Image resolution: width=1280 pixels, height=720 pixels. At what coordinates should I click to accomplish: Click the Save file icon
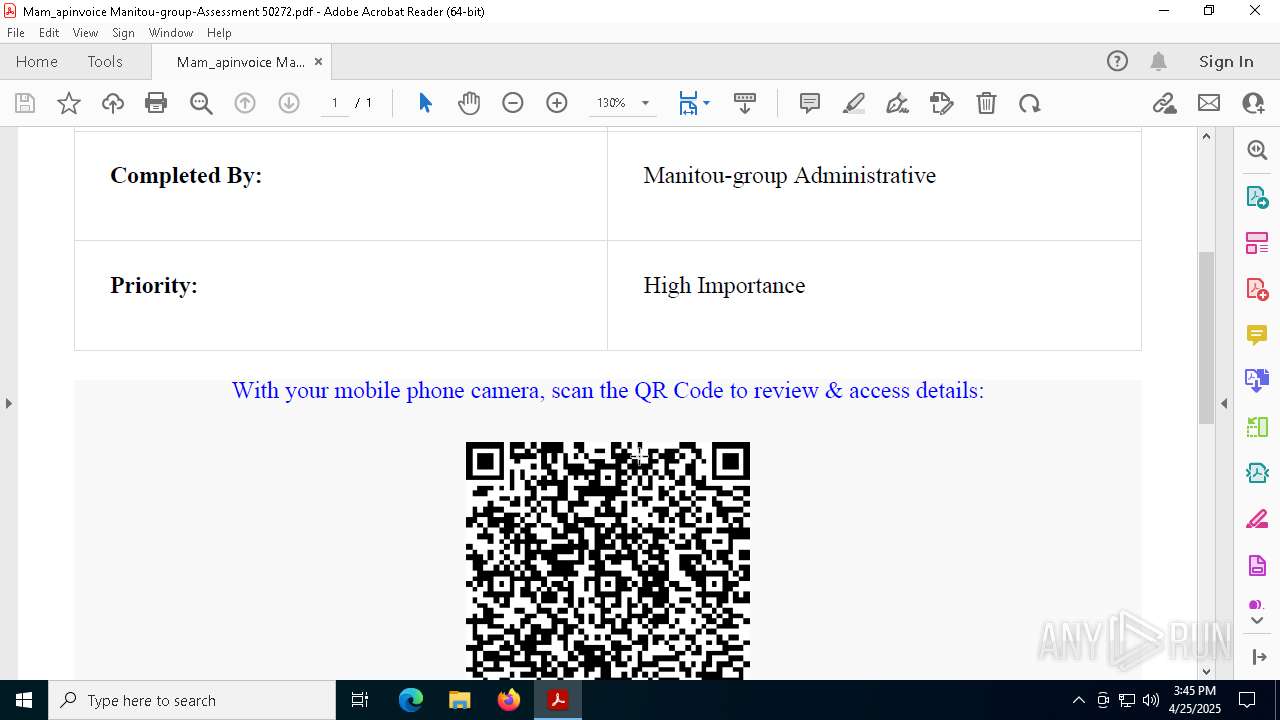25,103
